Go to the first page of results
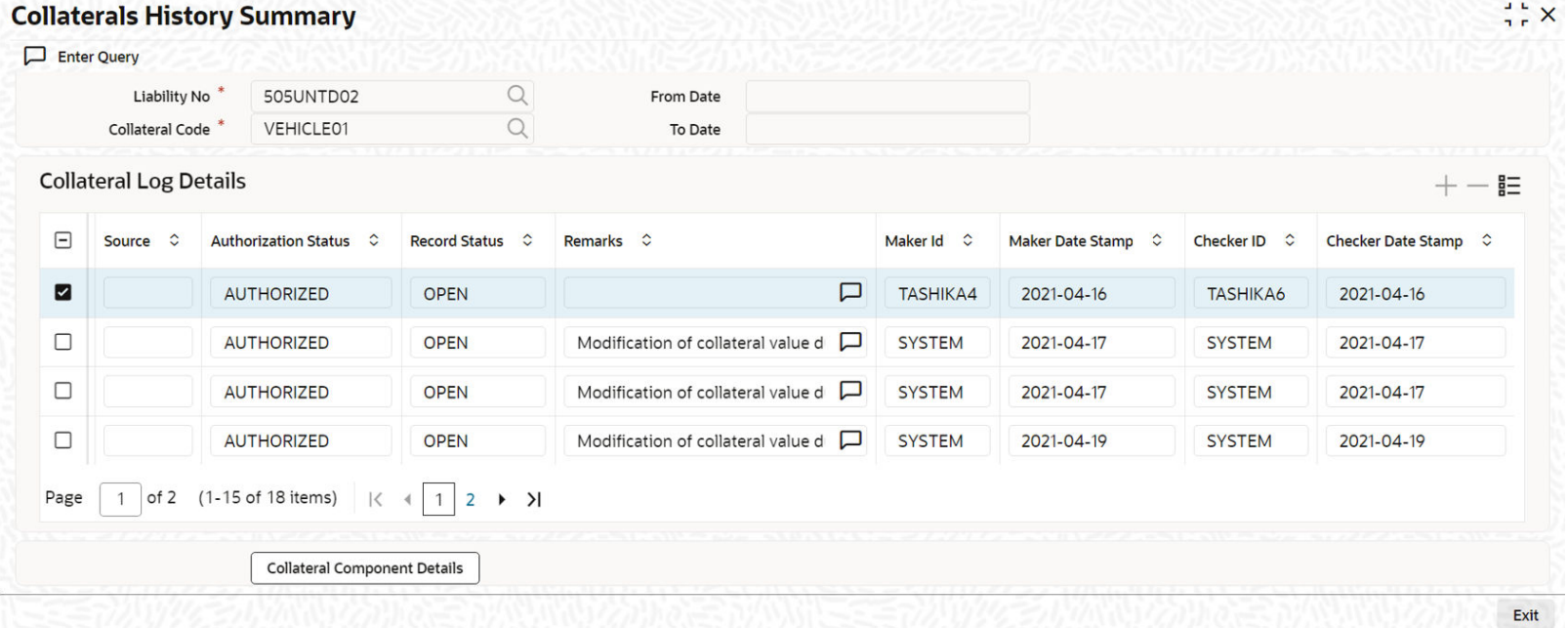Image resolution: width=1568 pixels, height=628 pixels. [375, 499]
